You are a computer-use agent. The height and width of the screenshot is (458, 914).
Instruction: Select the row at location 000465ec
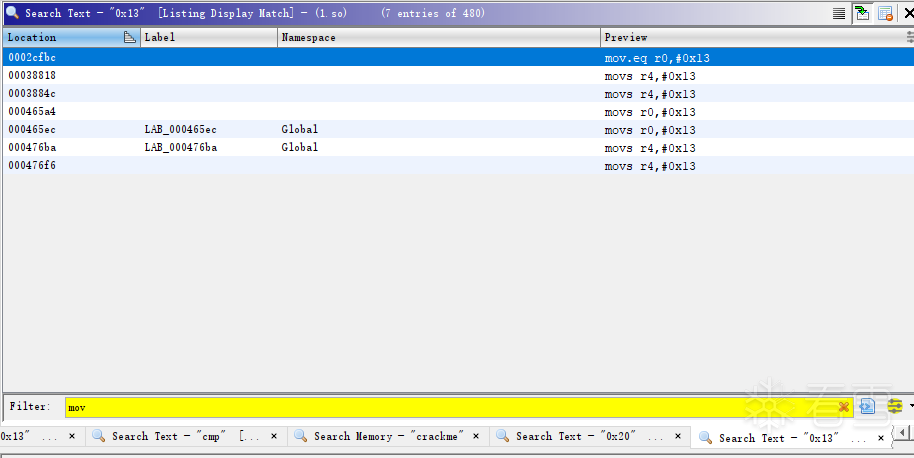[458, 129]
